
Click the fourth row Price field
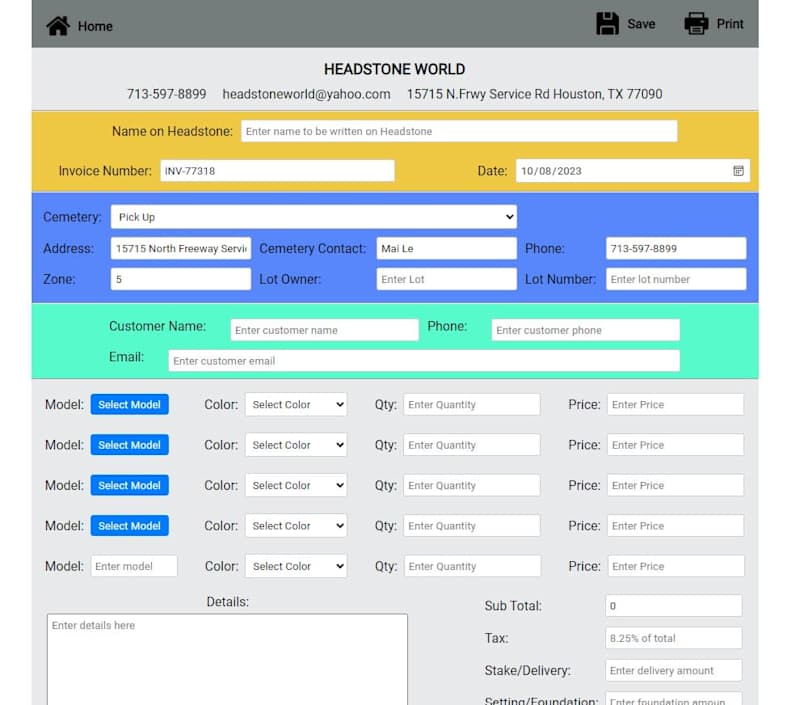pos(676,525)
